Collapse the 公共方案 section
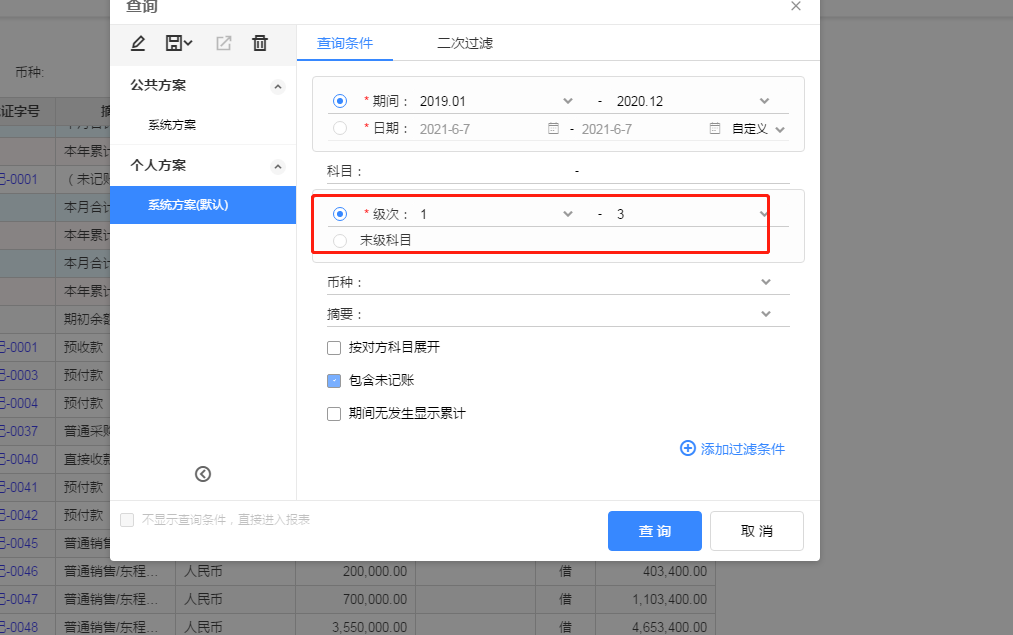 click(x=278, y=87)
